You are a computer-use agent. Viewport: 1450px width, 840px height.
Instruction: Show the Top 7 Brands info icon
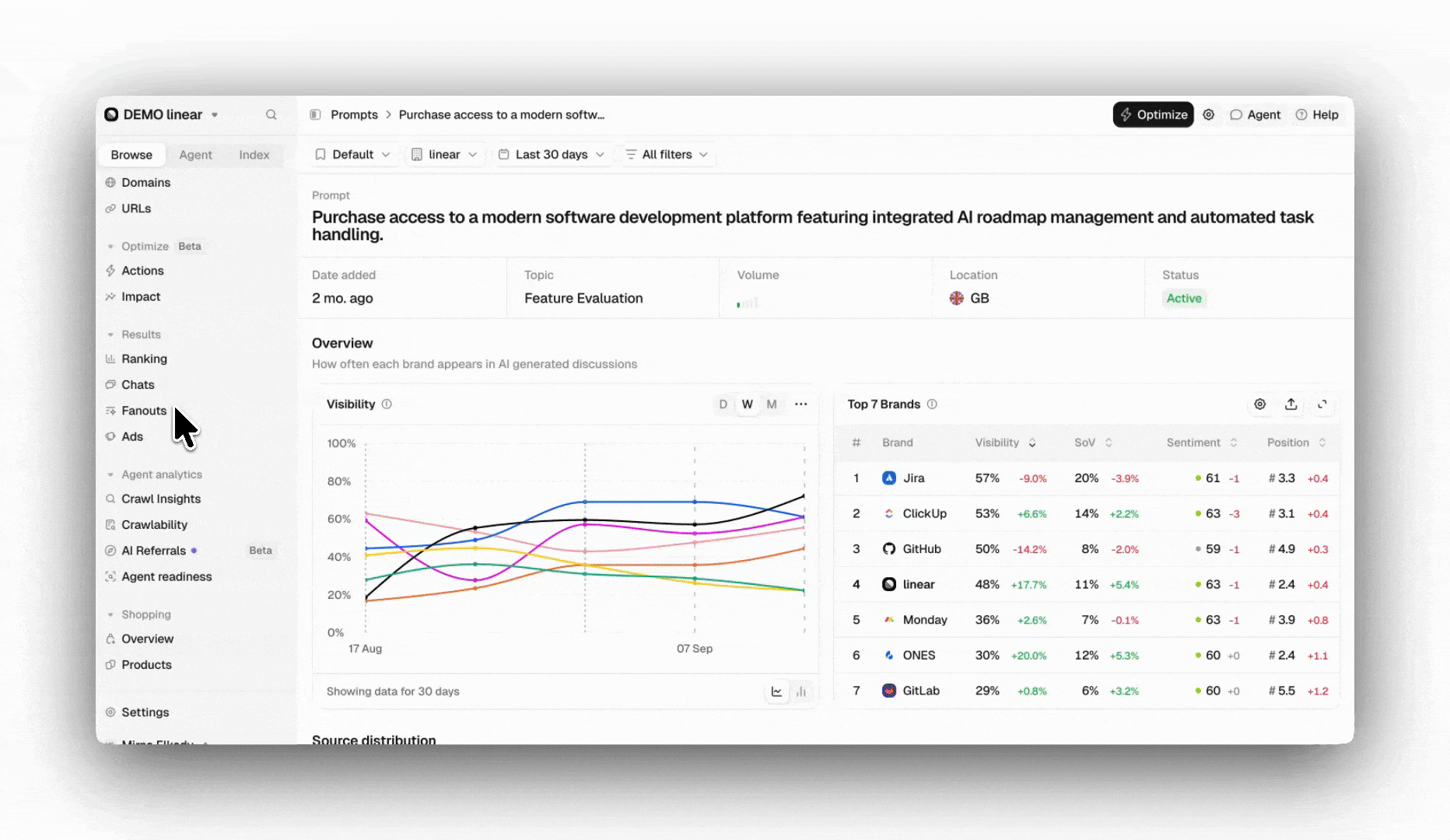click(932, 404)
